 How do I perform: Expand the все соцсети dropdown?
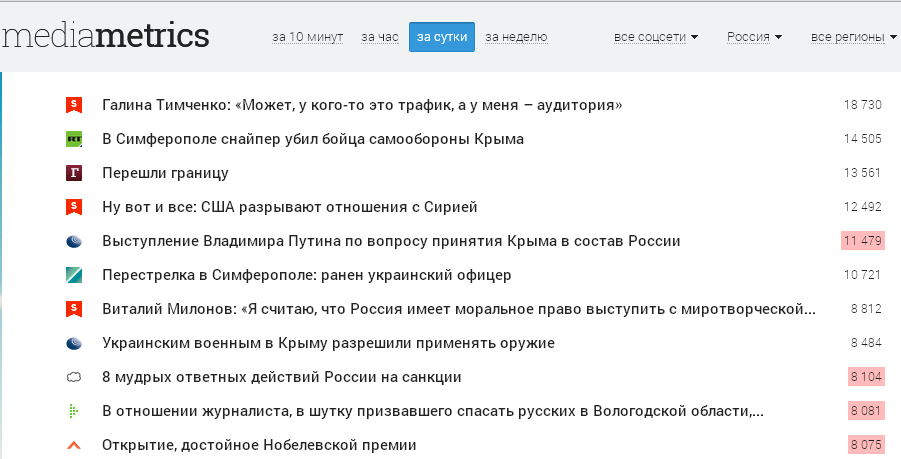655,37
